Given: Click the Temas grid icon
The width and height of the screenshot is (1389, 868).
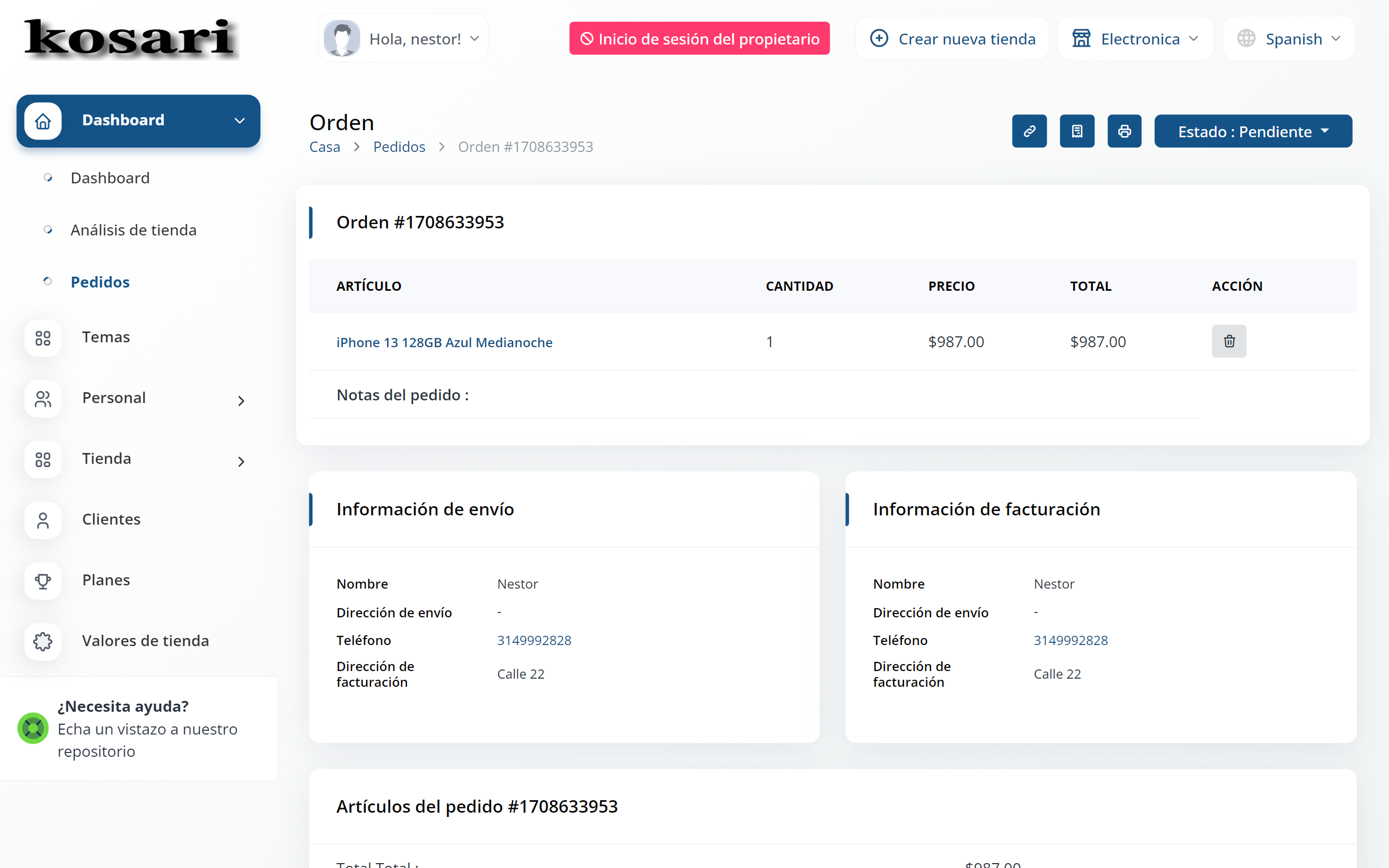Looking at the screenshot, I should [x=43, y=337].
